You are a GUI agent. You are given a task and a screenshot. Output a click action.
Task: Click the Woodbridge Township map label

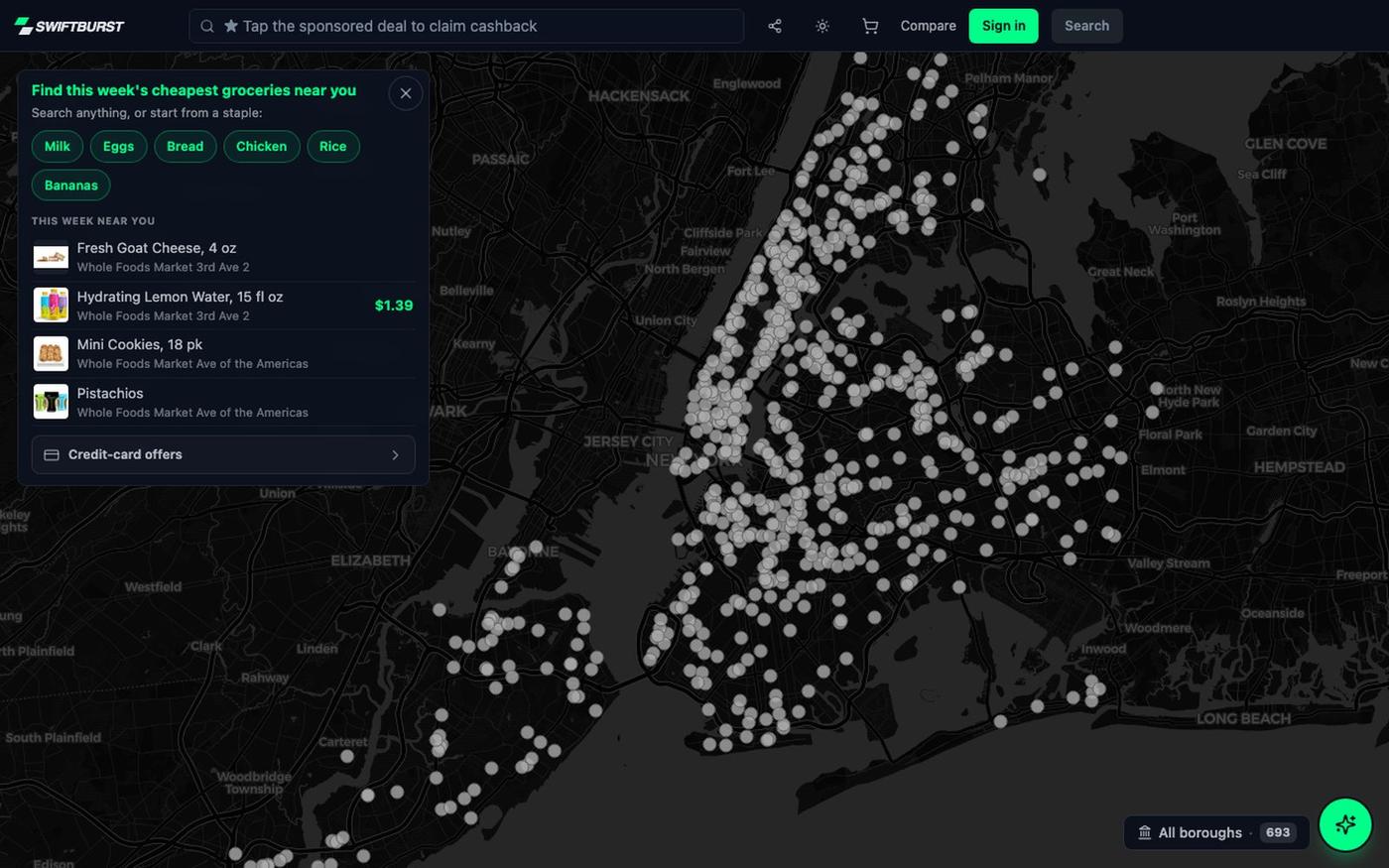pos(254,783)
